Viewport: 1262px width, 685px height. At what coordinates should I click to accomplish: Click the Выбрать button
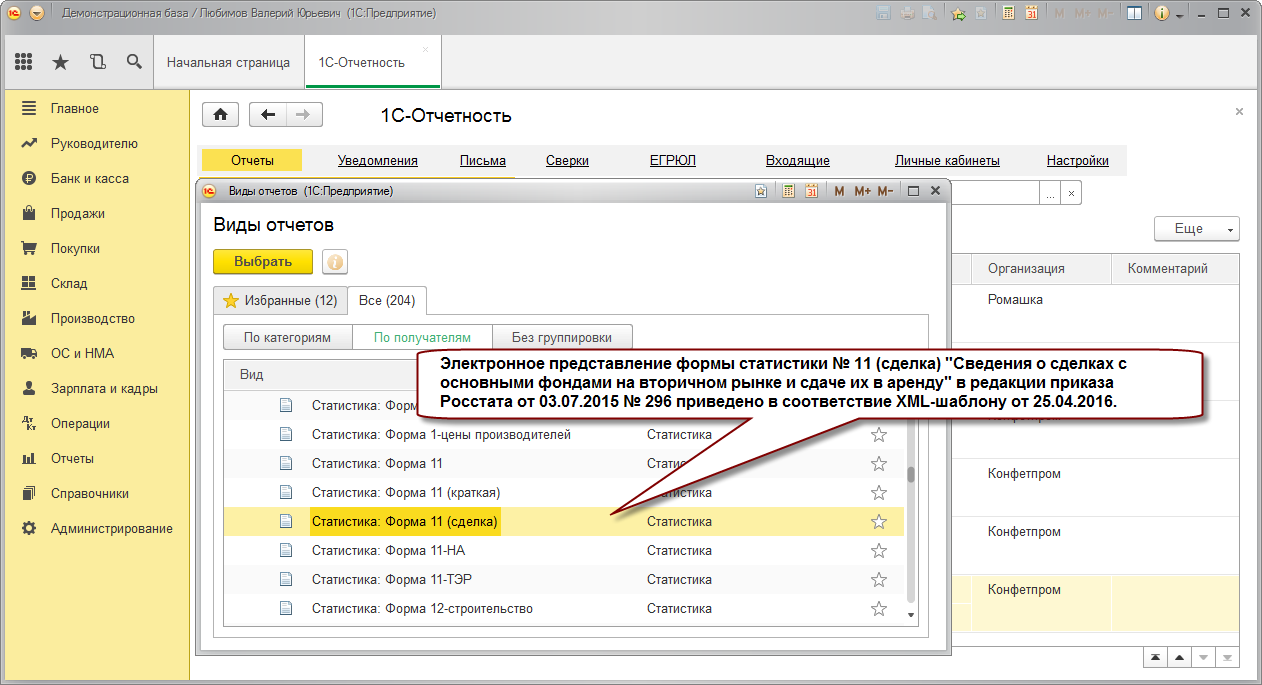pyautogui.click(x=263, y=262)
